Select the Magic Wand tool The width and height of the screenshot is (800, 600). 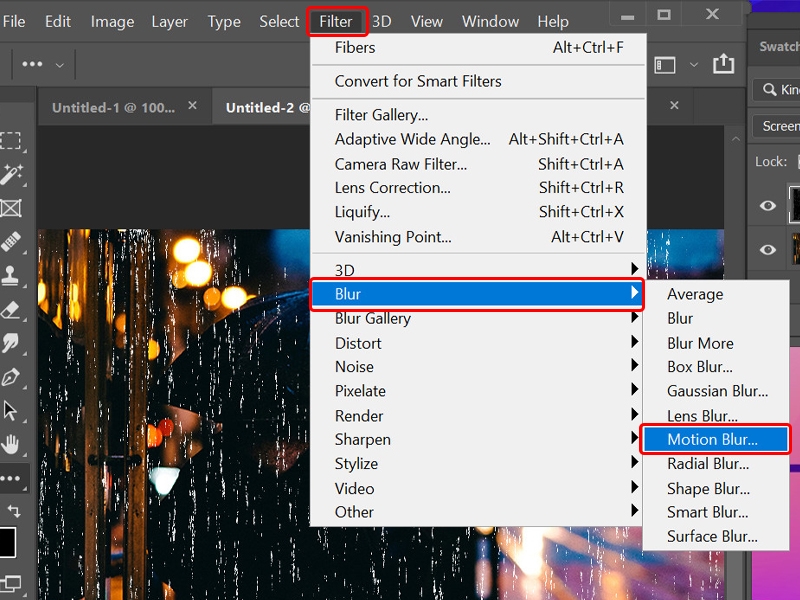pyautogui.click(x=14, y=173)
